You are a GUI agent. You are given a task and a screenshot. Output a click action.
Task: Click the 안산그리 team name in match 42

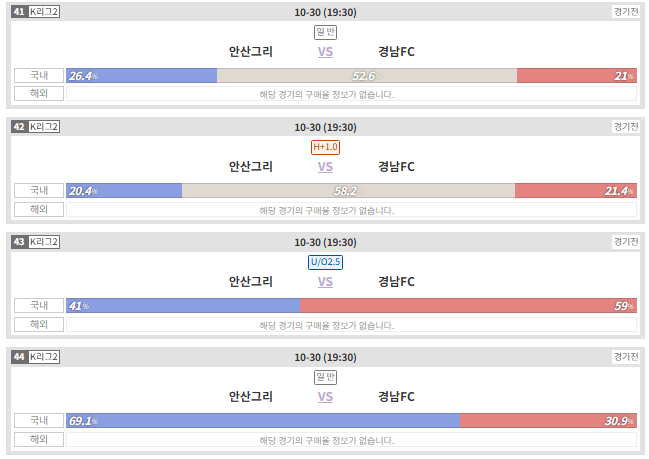[251, 167]
